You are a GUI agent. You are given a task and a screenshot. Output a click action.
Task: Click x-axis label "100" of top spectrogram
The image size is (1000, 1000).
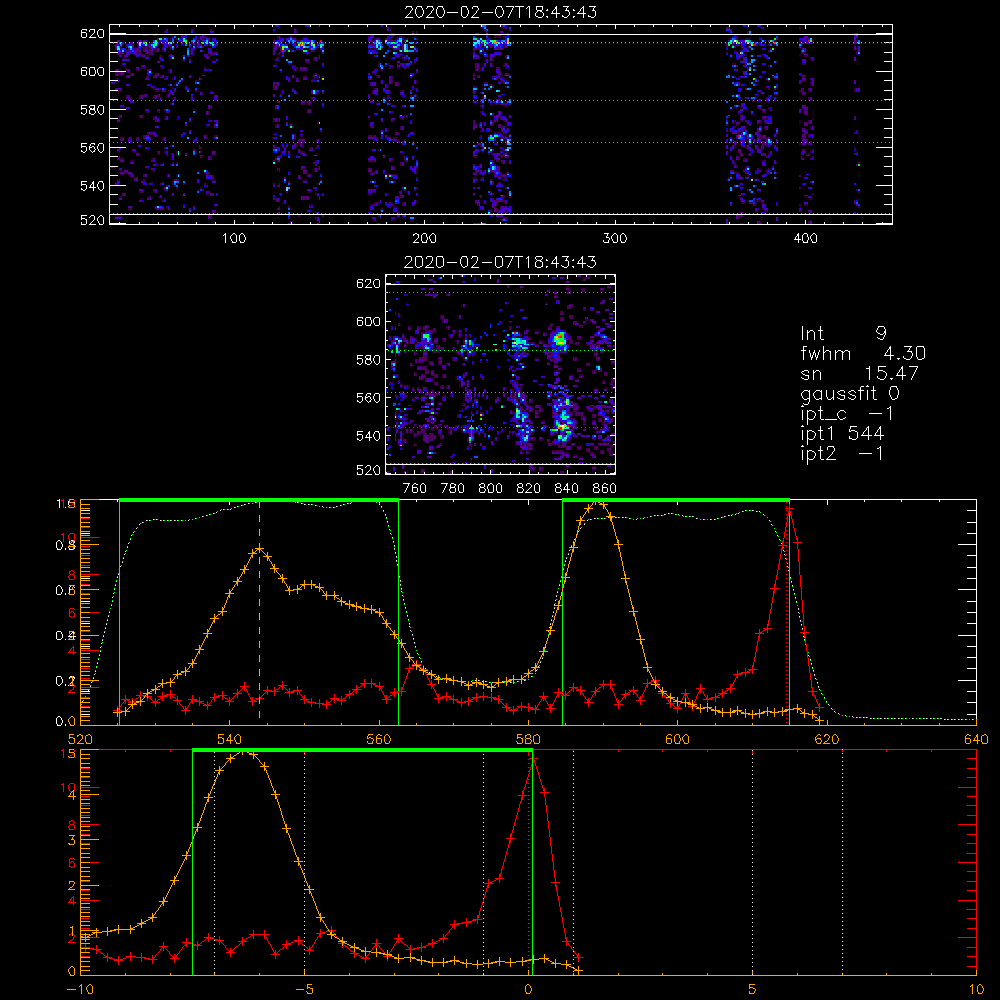tap(234, 239)
